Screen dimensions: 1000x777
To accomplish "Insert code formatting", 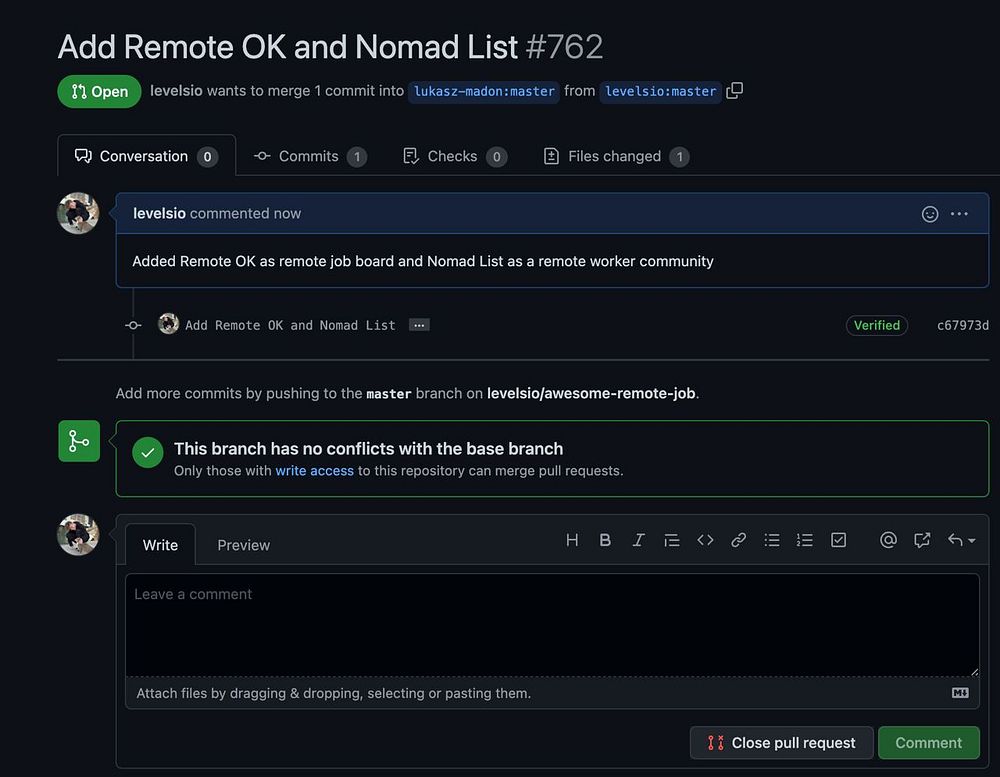I will tap(705, 540).
